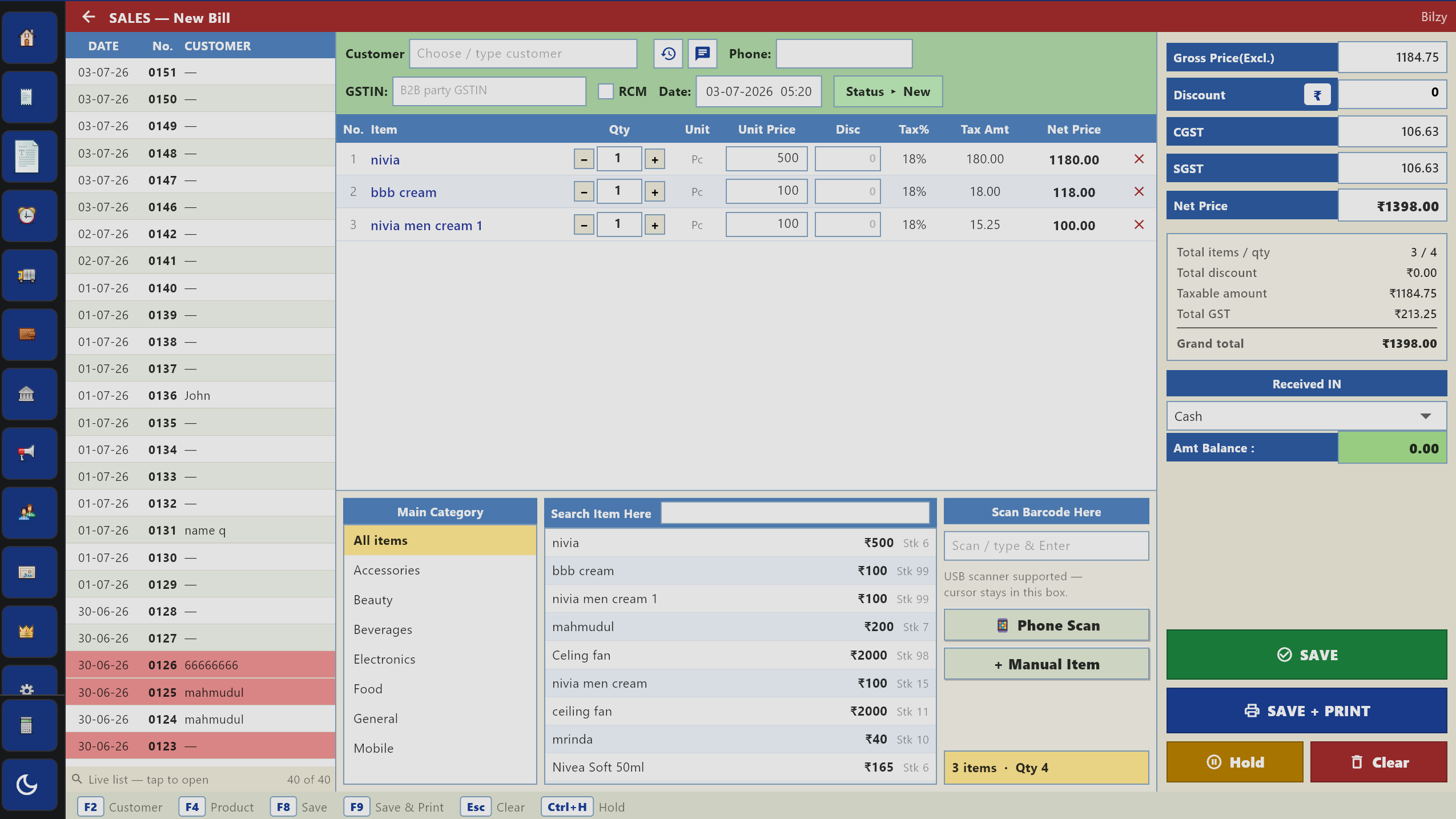Remove the bbb cream row with red X
Viewport: 1456px width, 819px height.
[1139, 191]
